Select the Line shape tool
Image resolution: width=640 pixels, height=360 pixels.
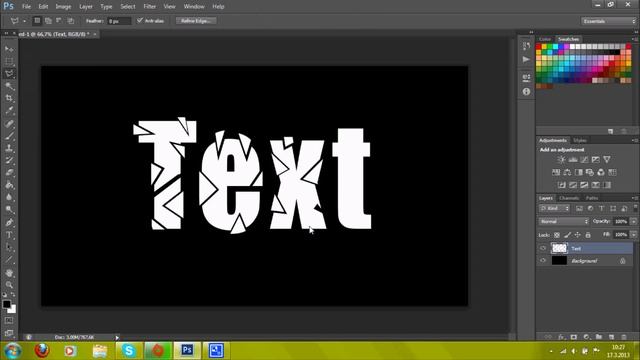click(x=9, y=260)
